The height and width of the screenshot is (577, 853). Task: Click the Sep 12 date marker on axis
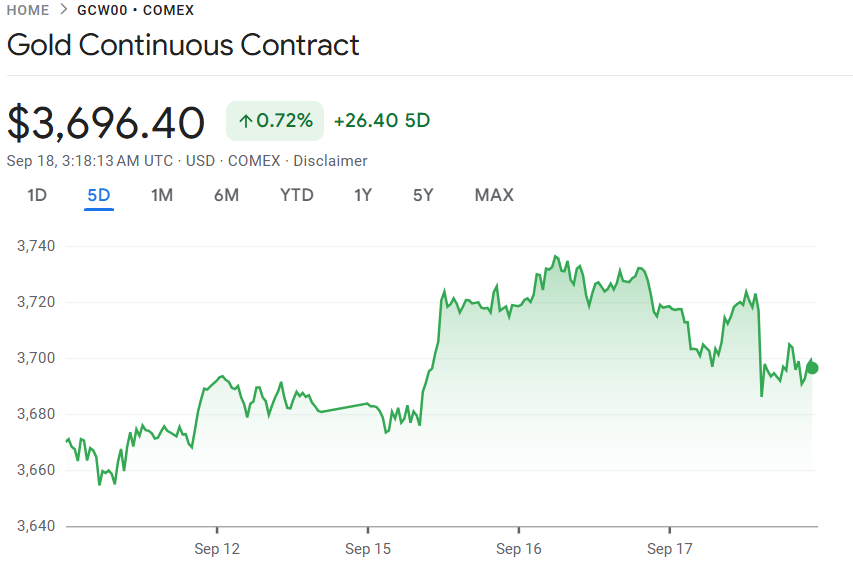click(x=217, y=549)
